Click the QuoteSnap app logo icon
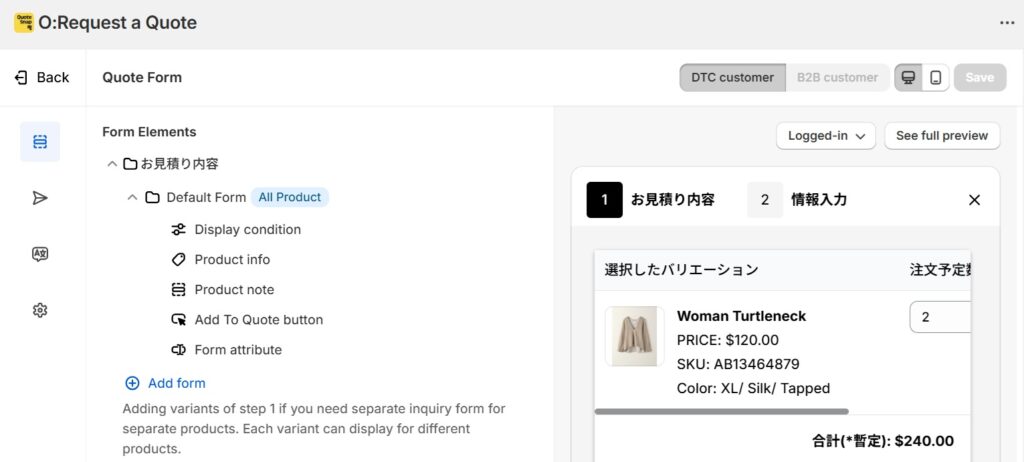Screen dimensions: 1024x462 click(24, 23)
